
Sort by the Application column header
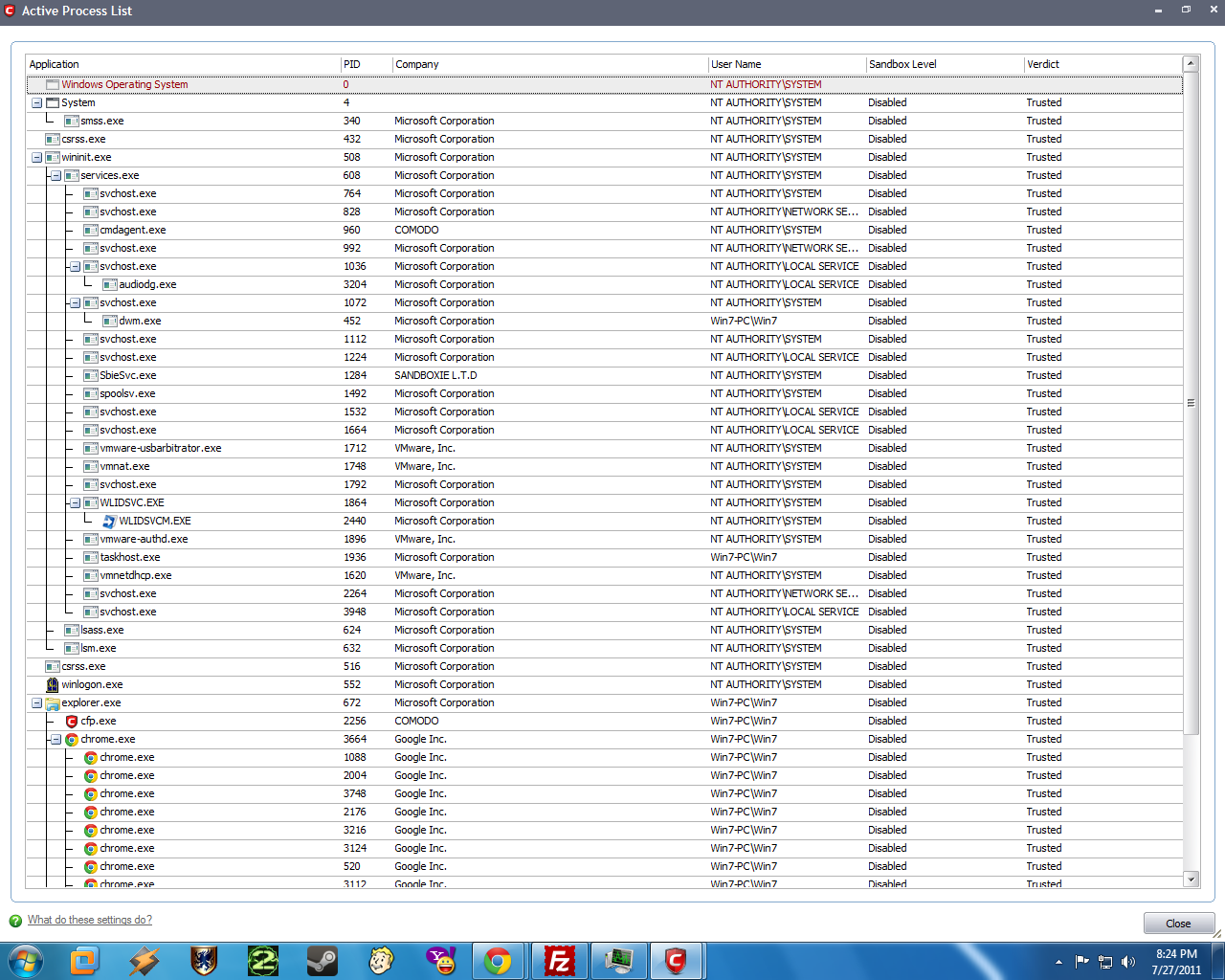(x=184, y=64)
